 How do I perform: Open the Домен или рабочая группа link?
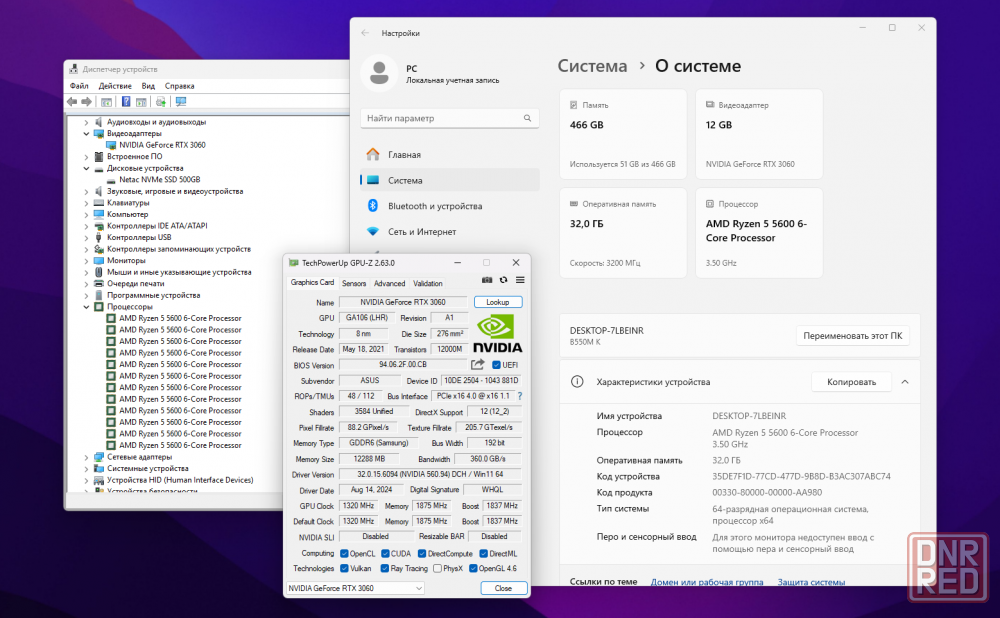[x=707, y=582]
